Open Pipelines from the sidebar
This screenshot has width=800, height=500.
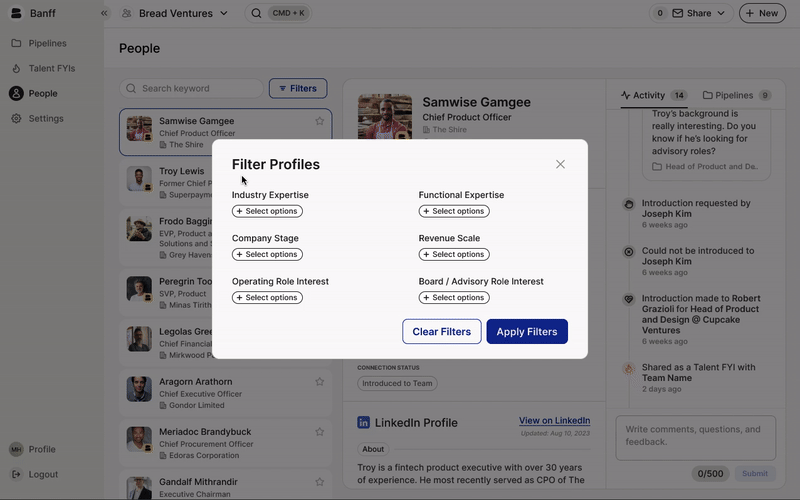click(x=39, y=43)
